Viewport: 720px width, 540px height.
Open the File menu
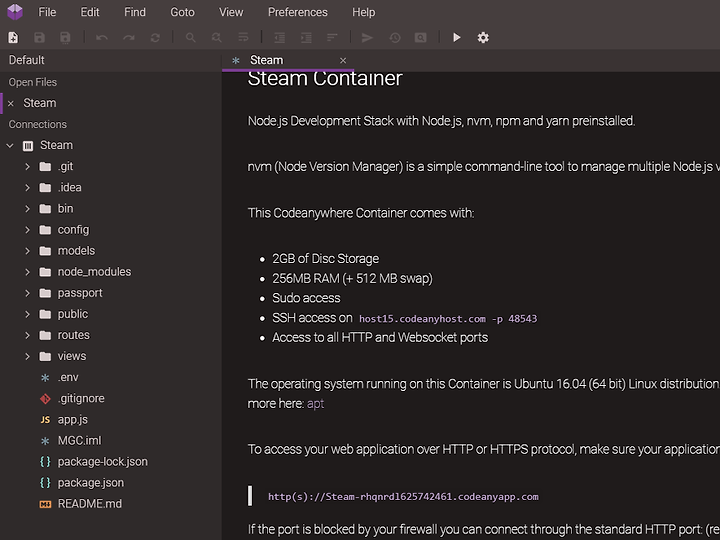[47, 12]
